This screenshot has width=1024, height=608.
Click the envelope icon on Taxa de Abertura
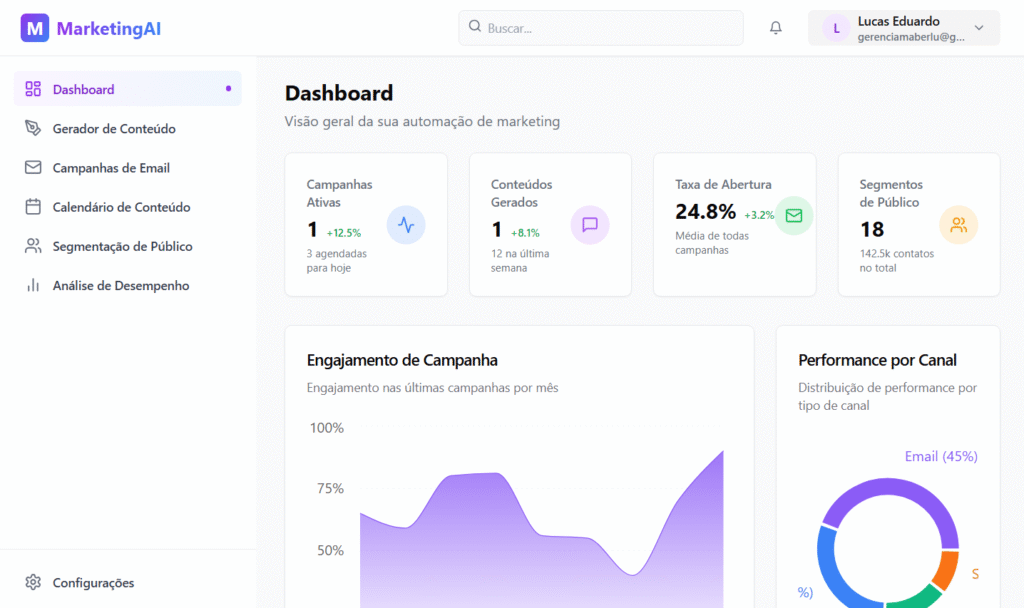(x=794, y=216)
